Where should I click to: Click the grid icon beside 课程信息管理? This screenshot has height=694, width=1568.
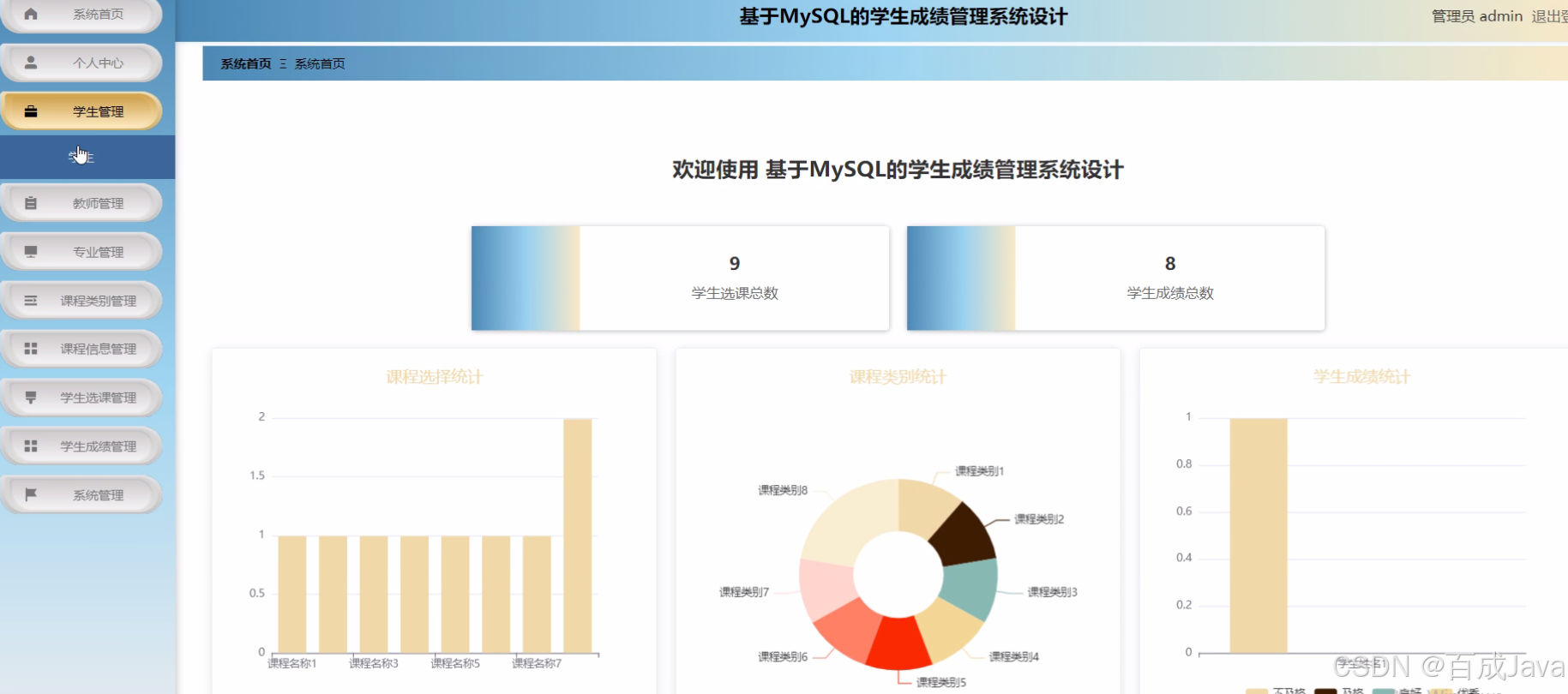(31, 349)
